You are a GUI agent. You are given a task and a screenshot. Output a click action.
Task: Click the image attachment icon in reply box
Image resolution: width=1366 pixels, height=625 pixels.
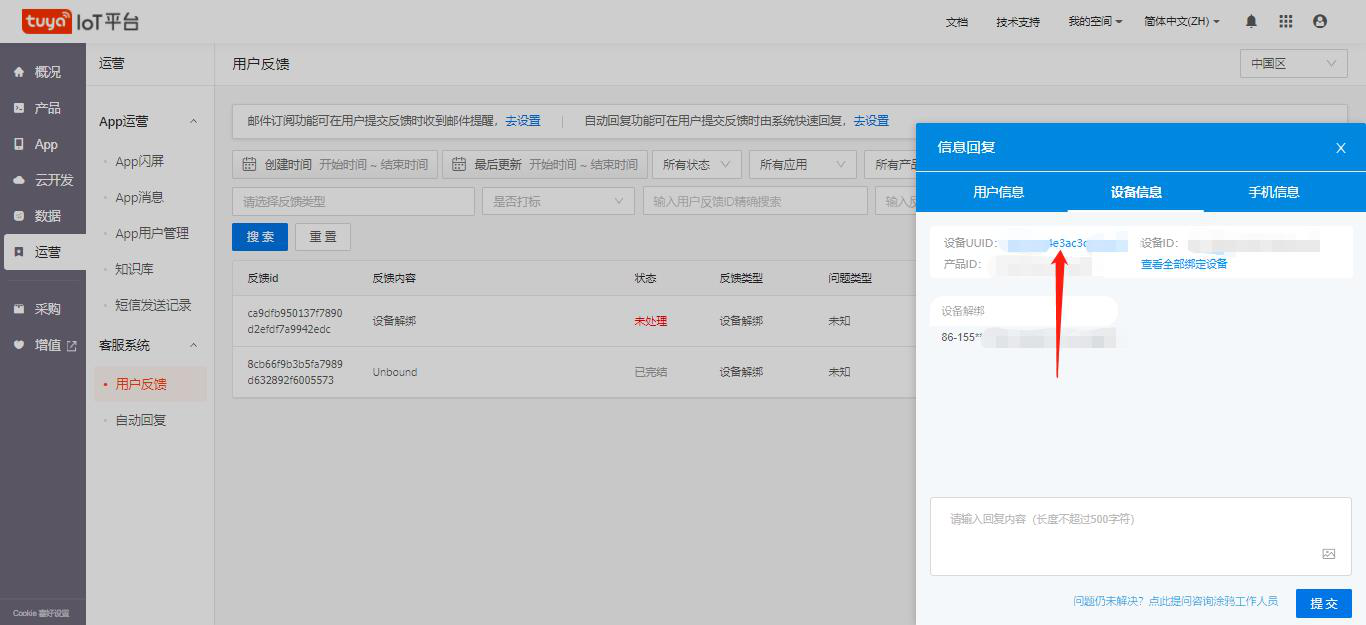pyautogui.click(x=1328, y=553)
